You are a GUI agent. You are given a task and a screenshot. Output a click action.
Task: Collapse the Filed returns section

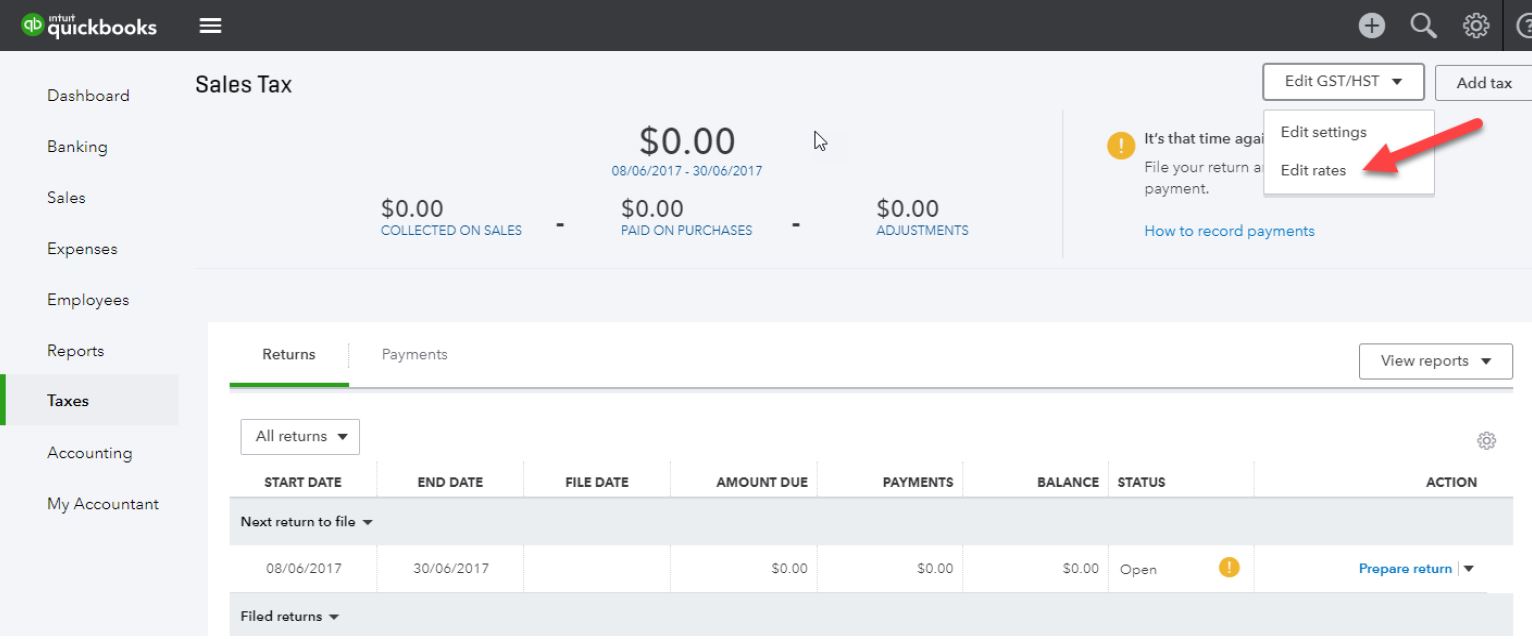coord(289,616)
